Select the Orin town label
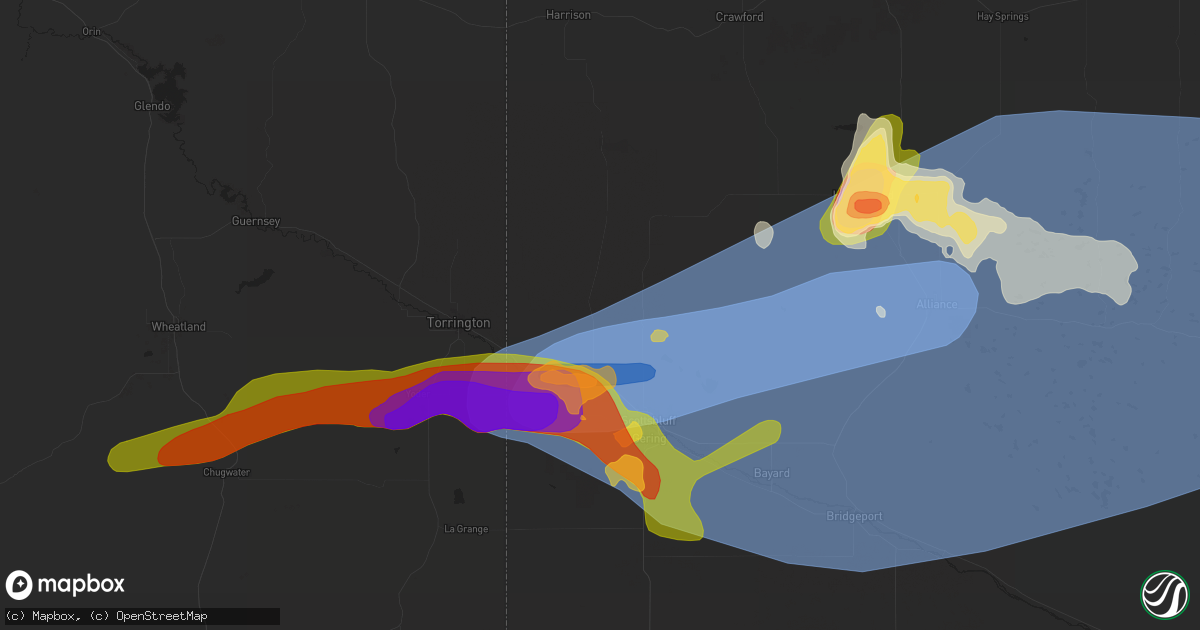The image size is (1200, 630). point(92,32)
